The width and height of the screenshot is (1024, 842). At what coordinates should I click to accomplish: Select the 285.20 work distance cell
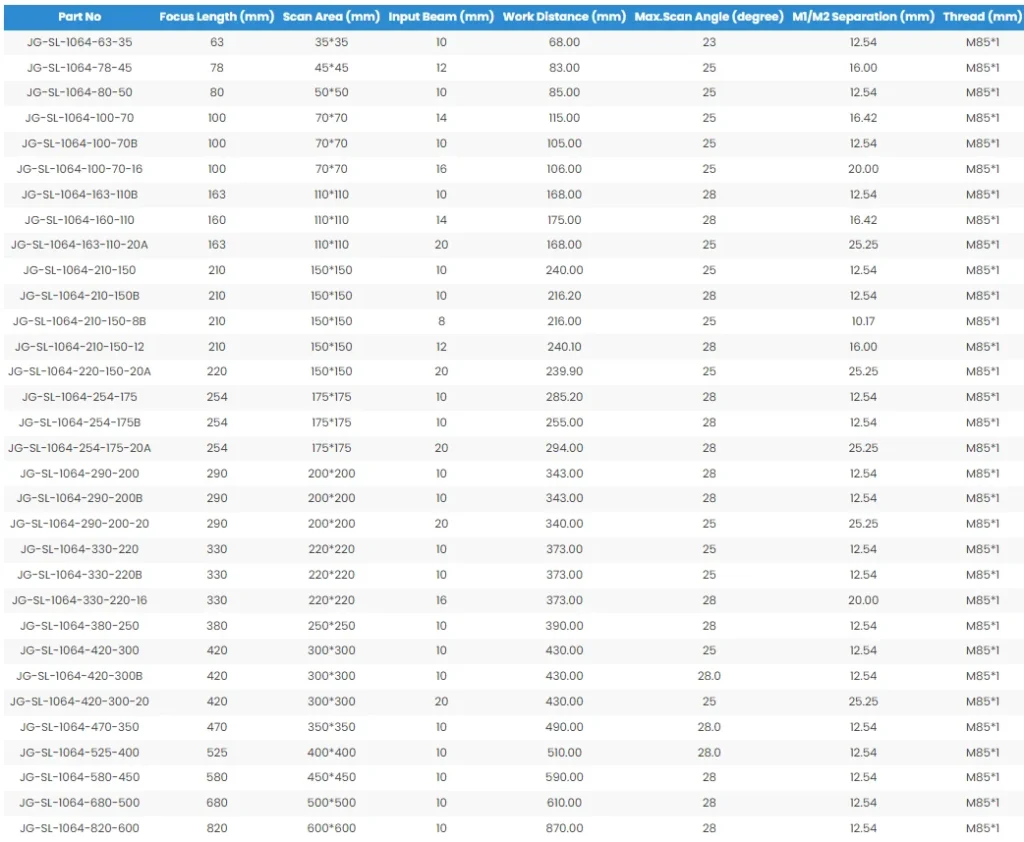(x=564, y=397)
